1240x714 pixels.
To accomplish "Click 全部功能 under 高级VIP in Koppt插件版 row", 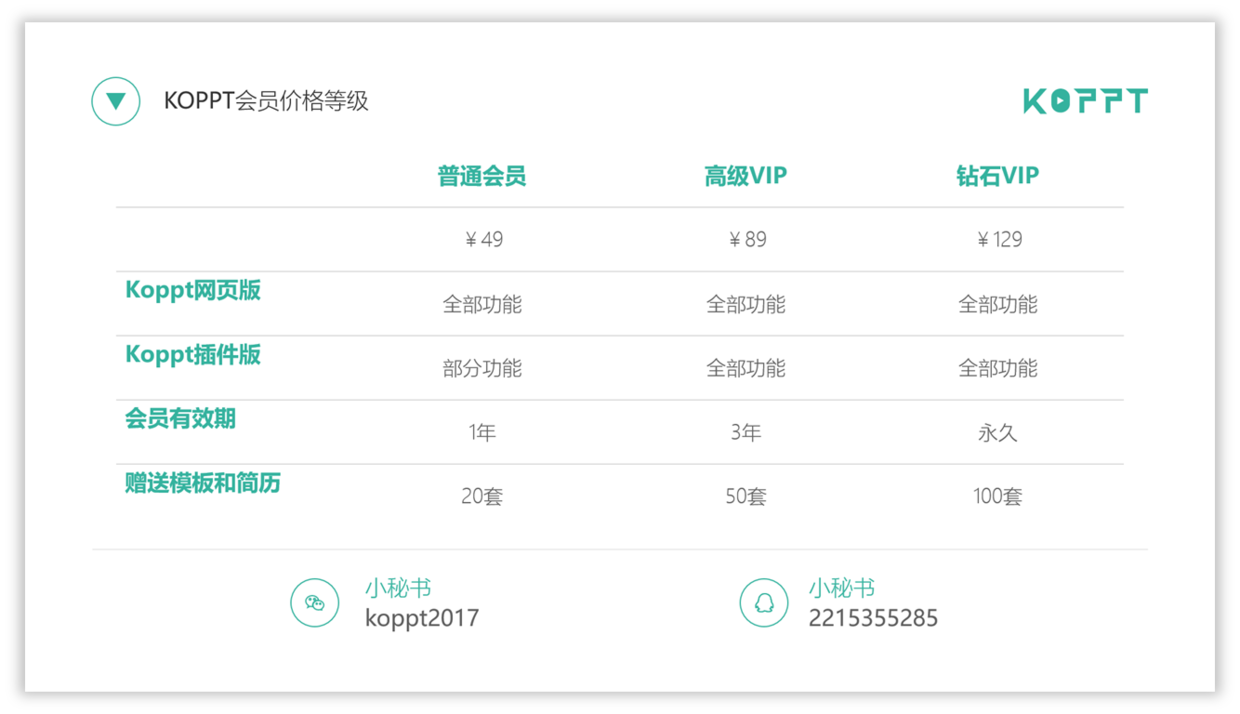I will [x=746, y=369].
